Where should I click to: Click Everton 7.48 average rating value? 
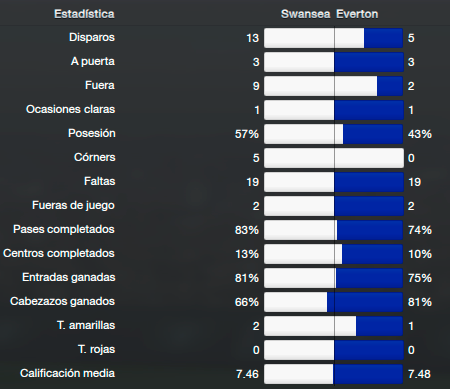419,374
